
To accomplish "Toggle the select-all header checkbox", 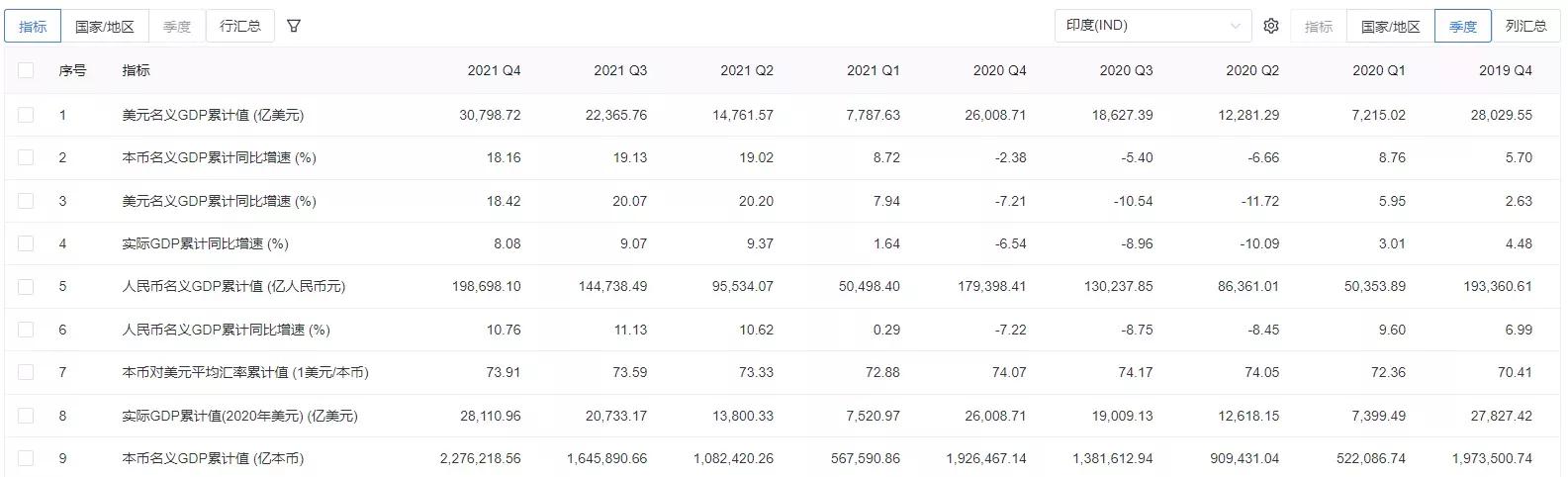I will (x=26, y=70).
